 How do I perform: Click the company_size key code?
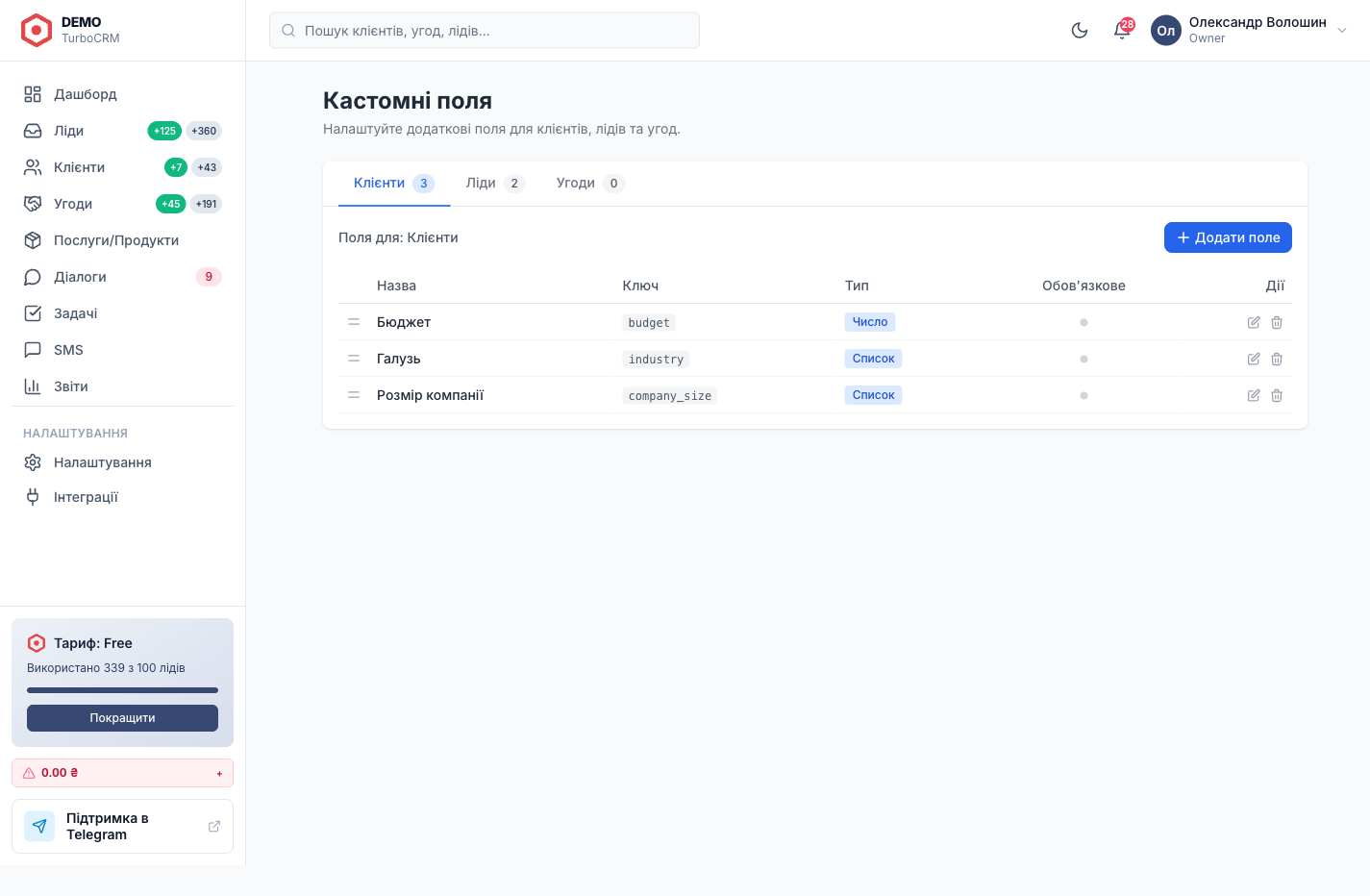[x=670, y=396]
